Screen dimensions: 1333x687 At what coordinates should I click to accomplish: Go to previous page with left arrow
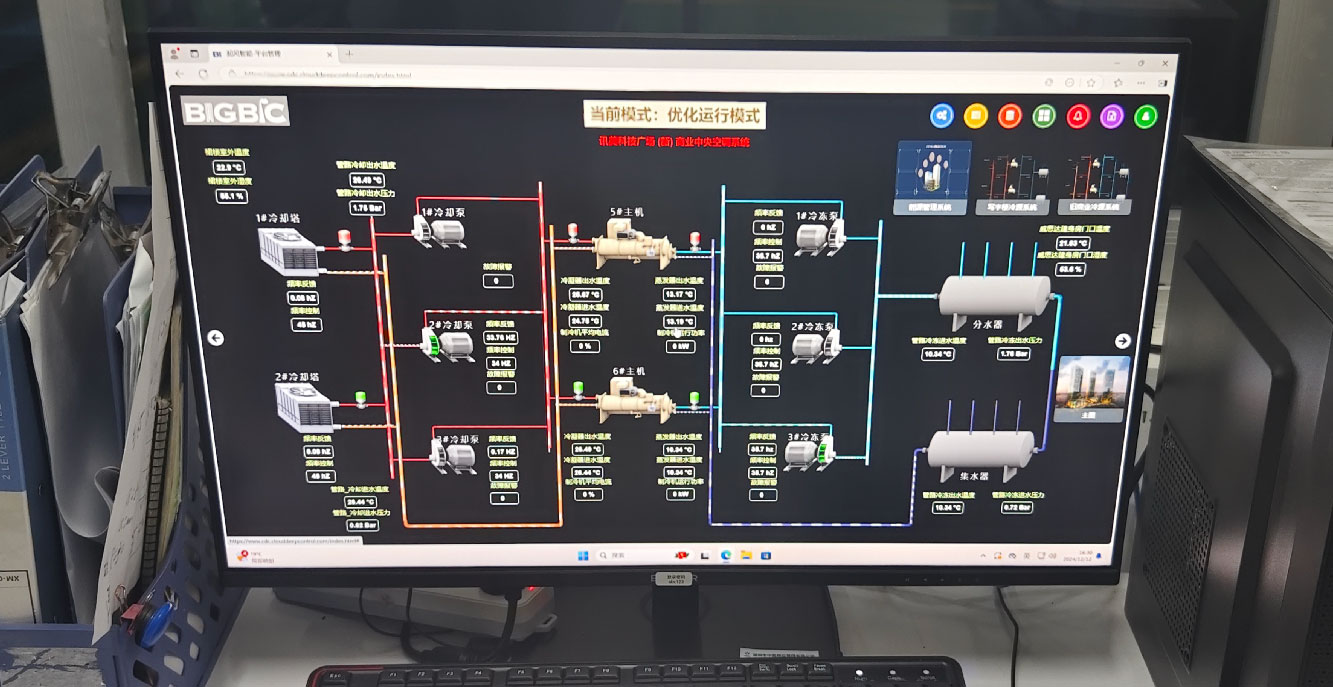[215, 338]
